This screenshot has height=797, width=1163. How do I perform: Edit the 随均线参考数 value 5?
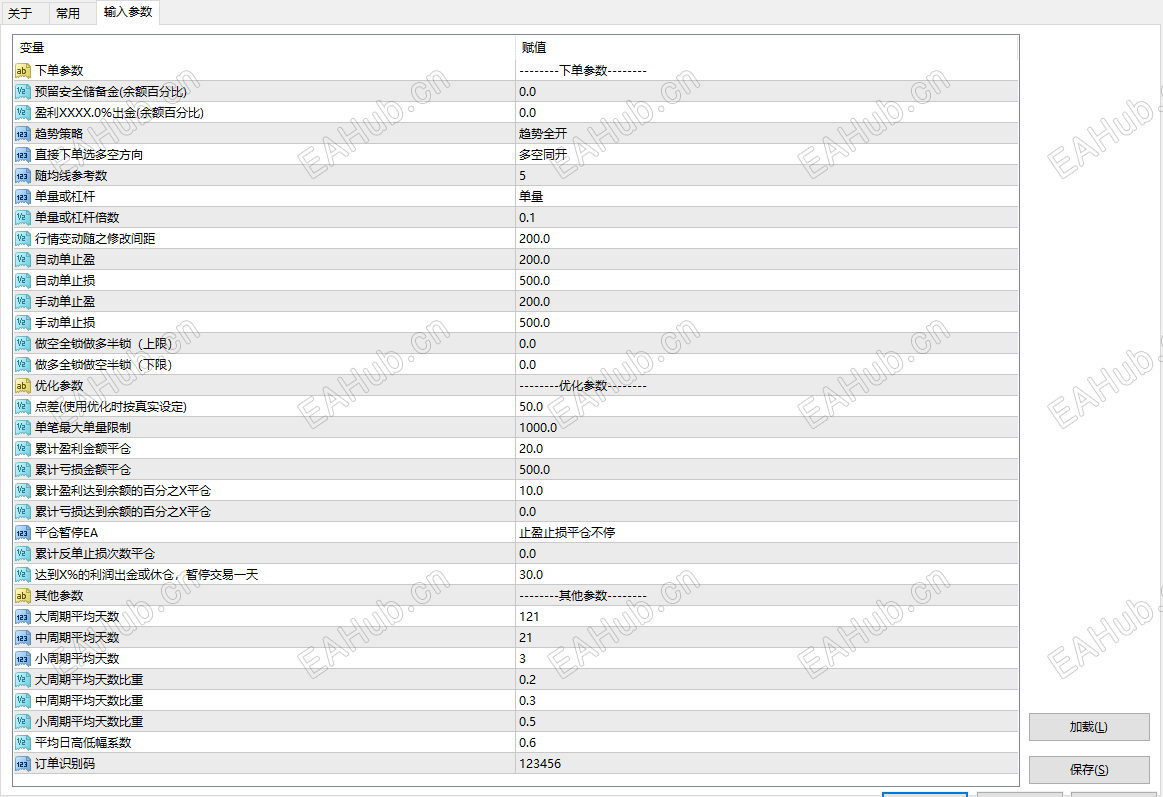coord(767,176)
